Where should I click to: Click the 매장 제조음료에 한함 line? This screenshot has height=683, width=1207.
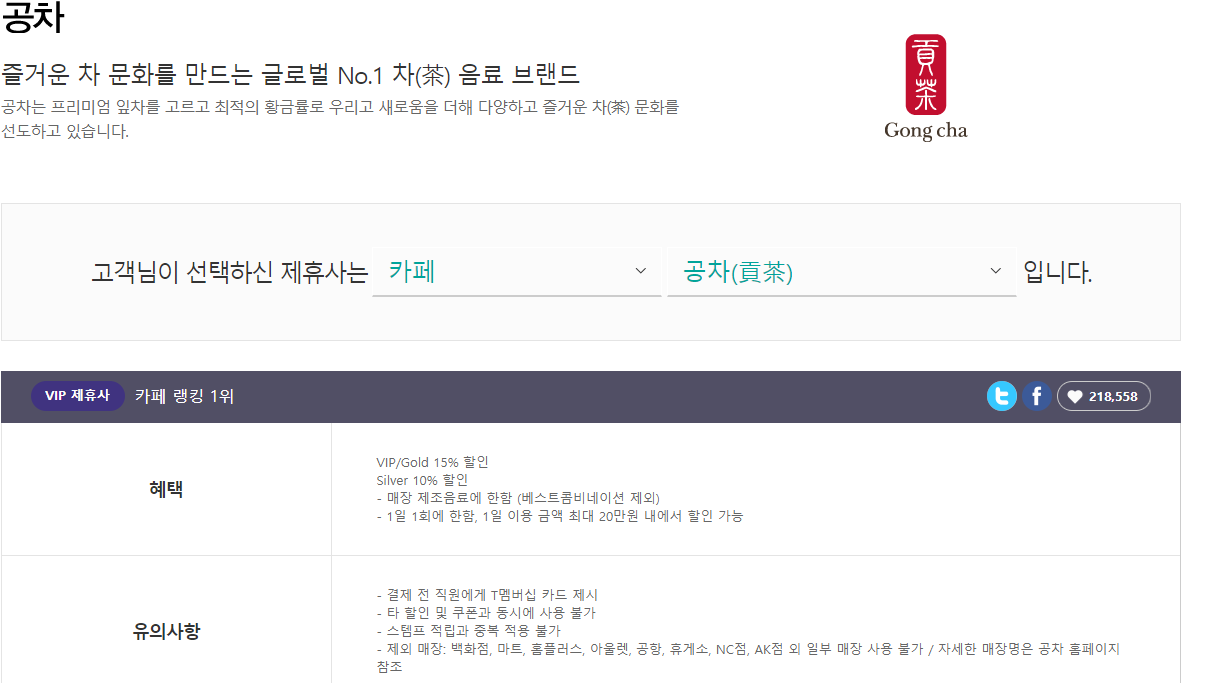(518, 498)
